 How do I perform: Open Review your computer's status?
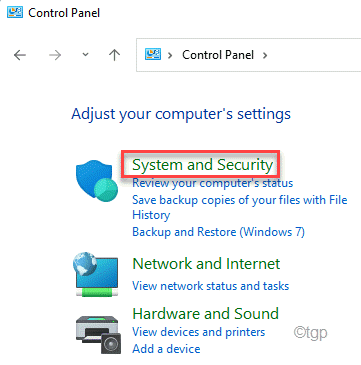[x=213, y=183]
